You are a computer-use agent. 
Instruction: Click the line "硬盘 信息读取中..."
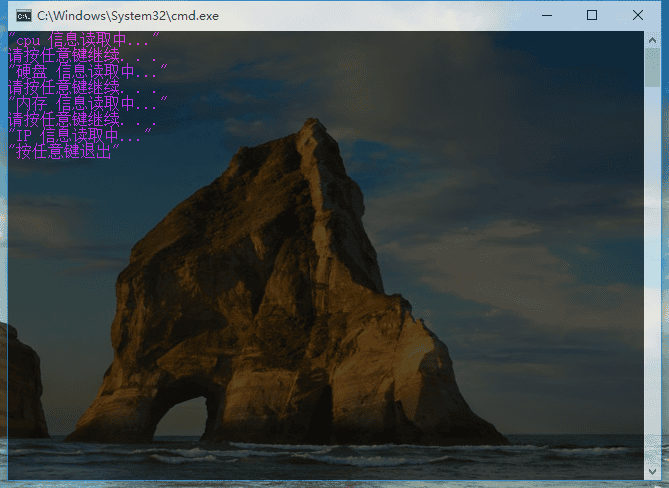[87, 72]
